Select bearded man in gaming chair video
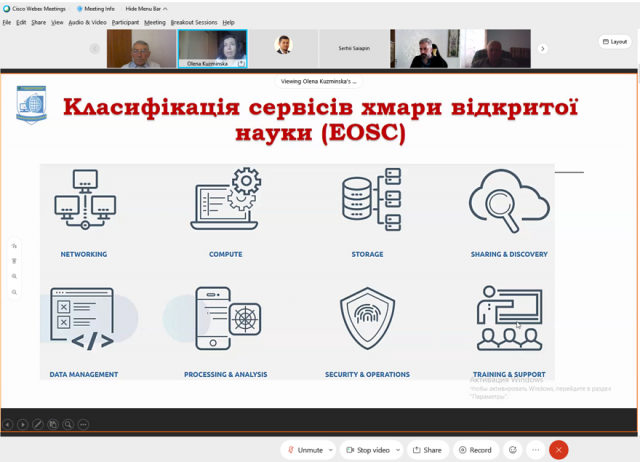 tap(425, 49)
